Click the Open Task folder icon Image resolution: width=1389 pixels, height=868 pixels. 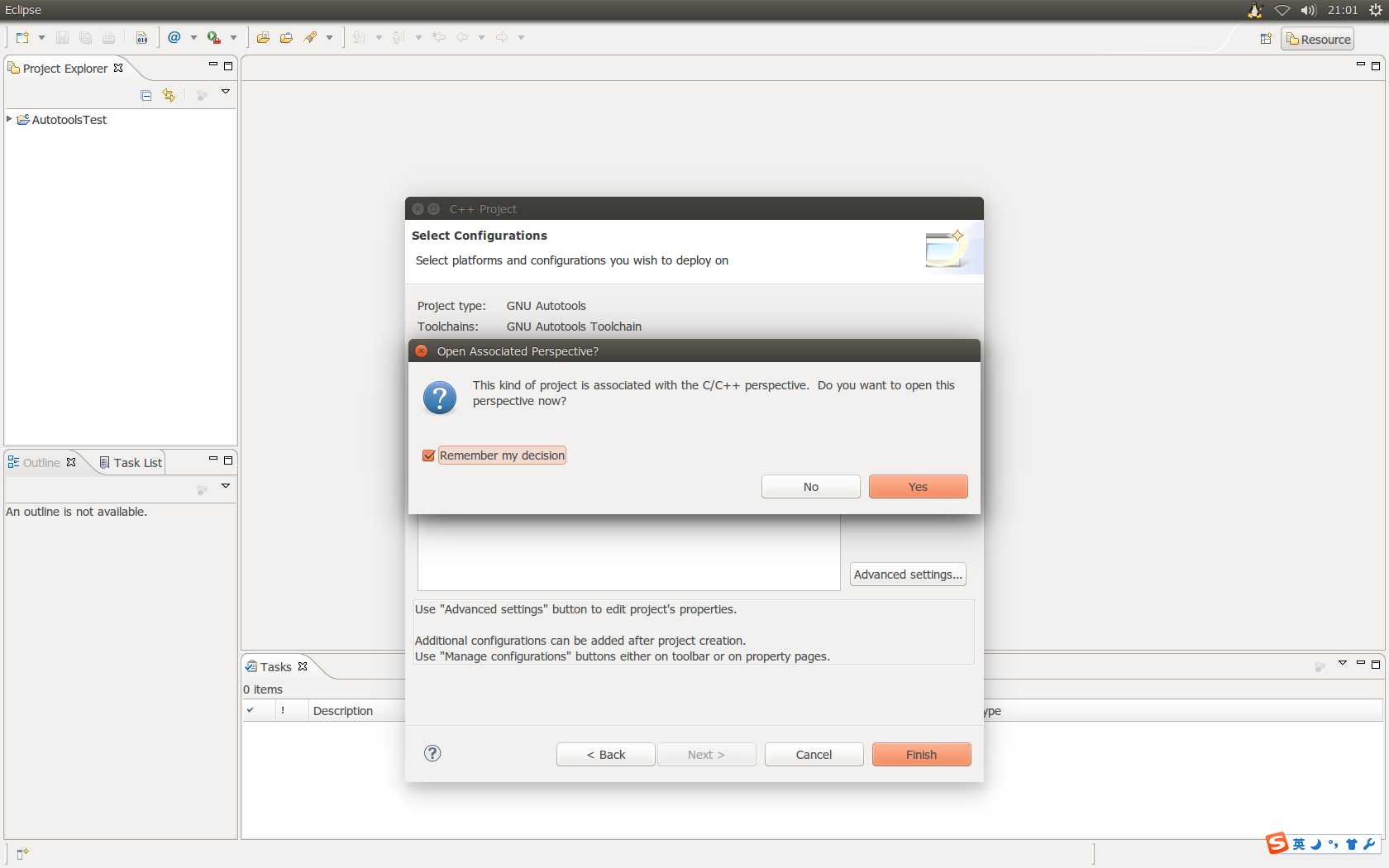pyautogui.click(x=286, y=37)
